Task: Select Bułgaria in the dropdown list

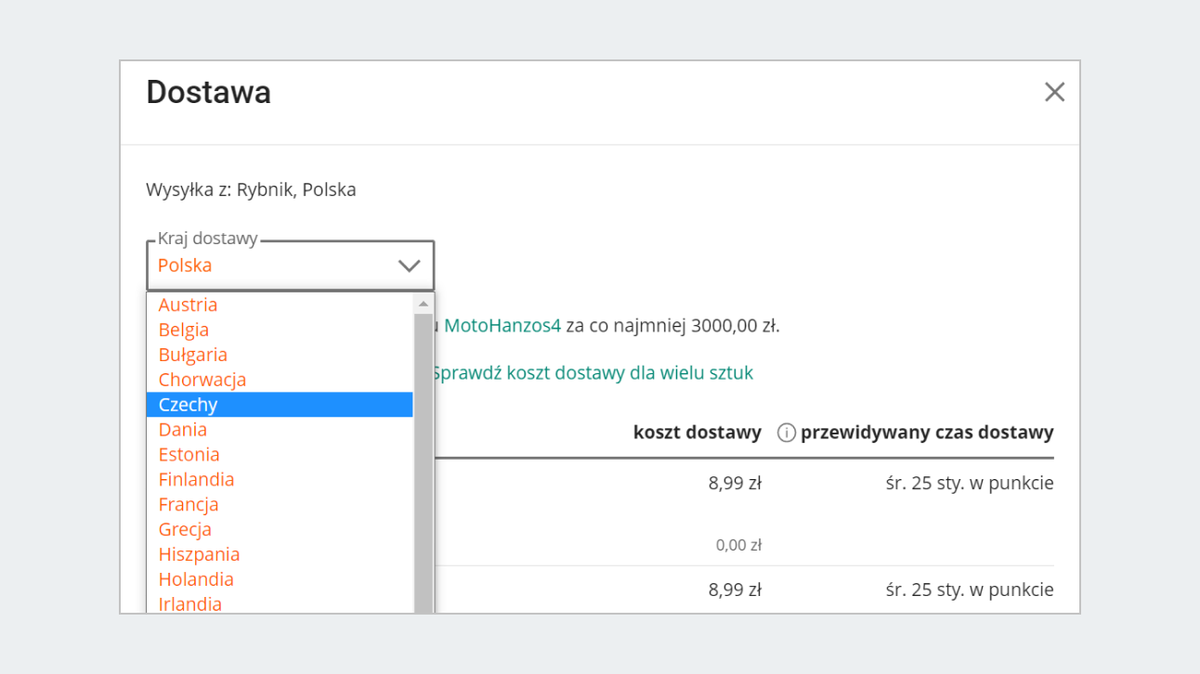Action: (x=193, y=355)
